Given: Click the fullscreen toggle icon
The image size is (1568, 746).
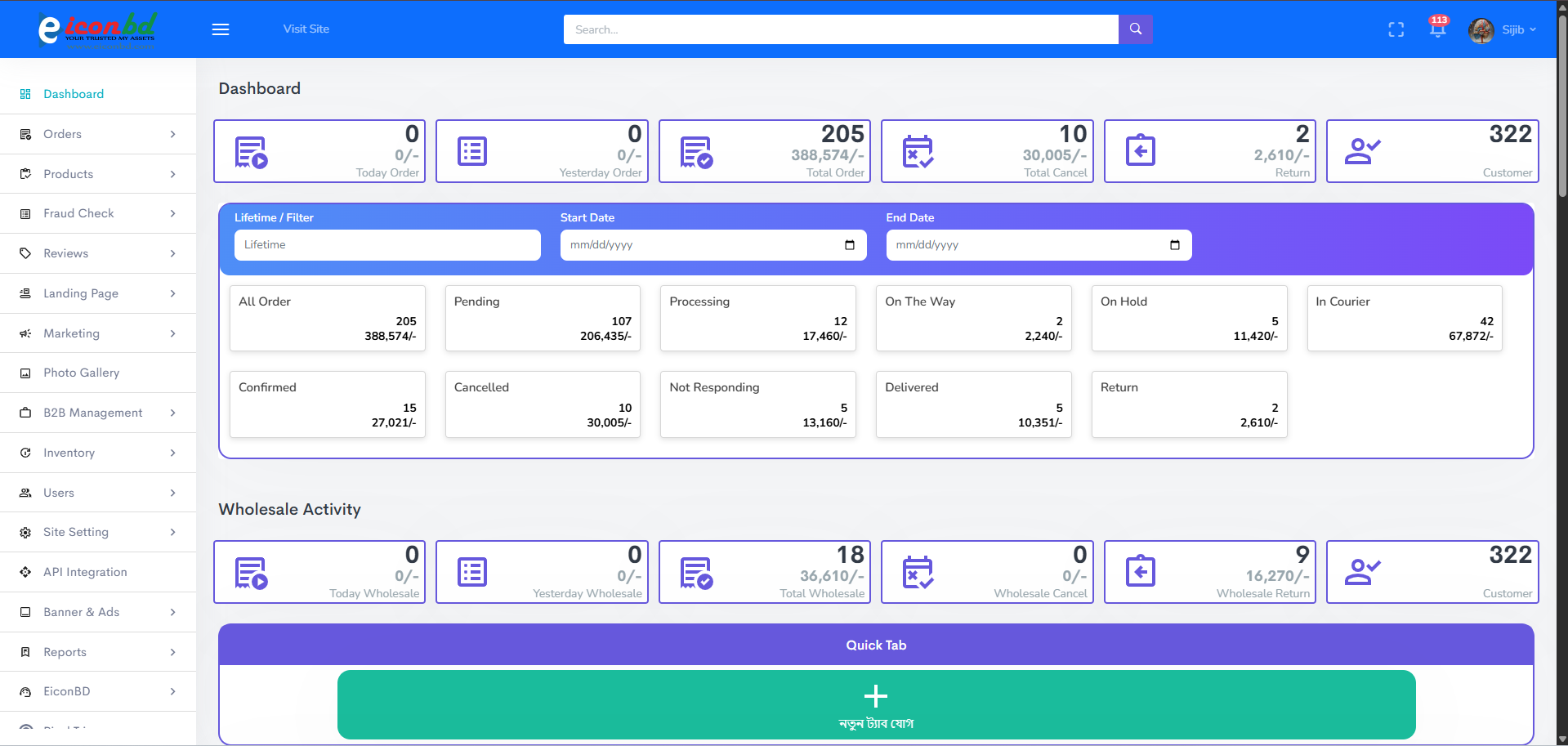Looking at the screenshot, I should coord(1396,29).
